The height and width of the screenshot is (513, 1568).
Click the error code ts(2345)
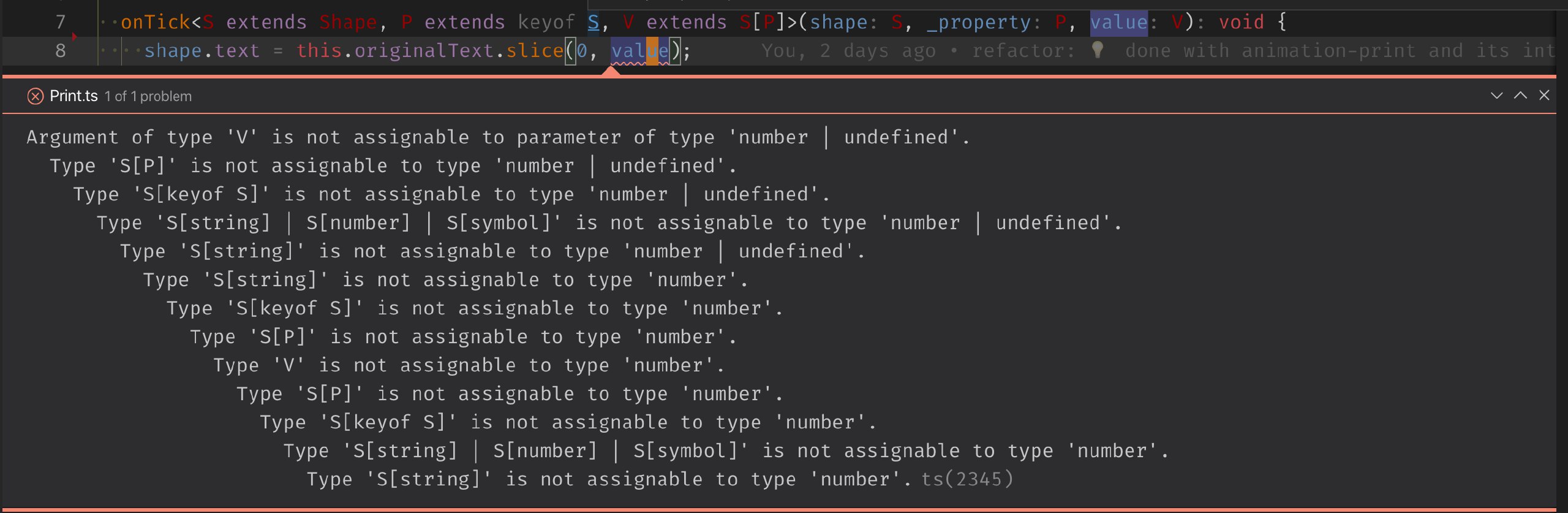tap(968, 479)
